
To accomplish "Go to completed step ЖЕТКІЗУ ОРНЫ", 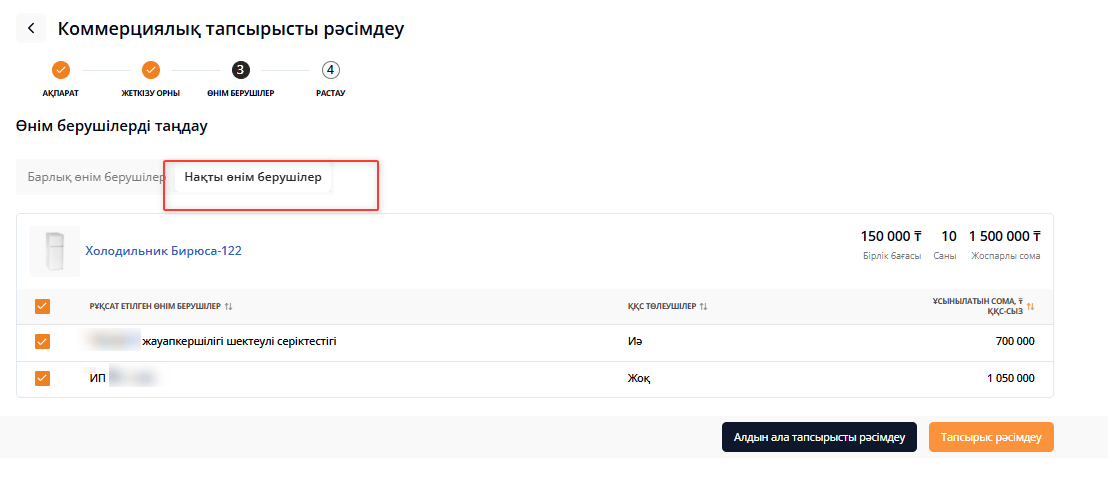I will coord(151,70).
